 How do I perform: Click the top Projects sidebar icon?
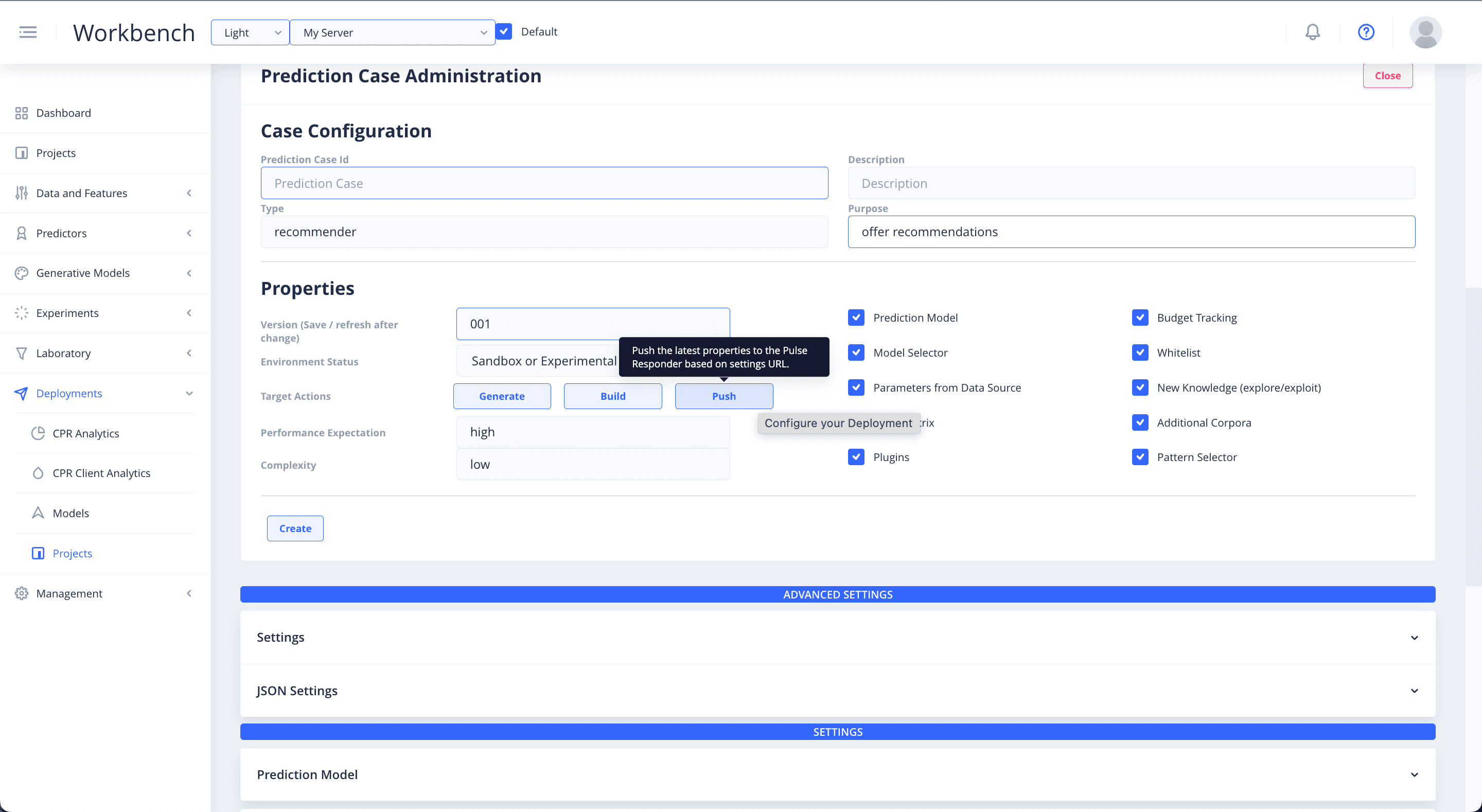21,153
